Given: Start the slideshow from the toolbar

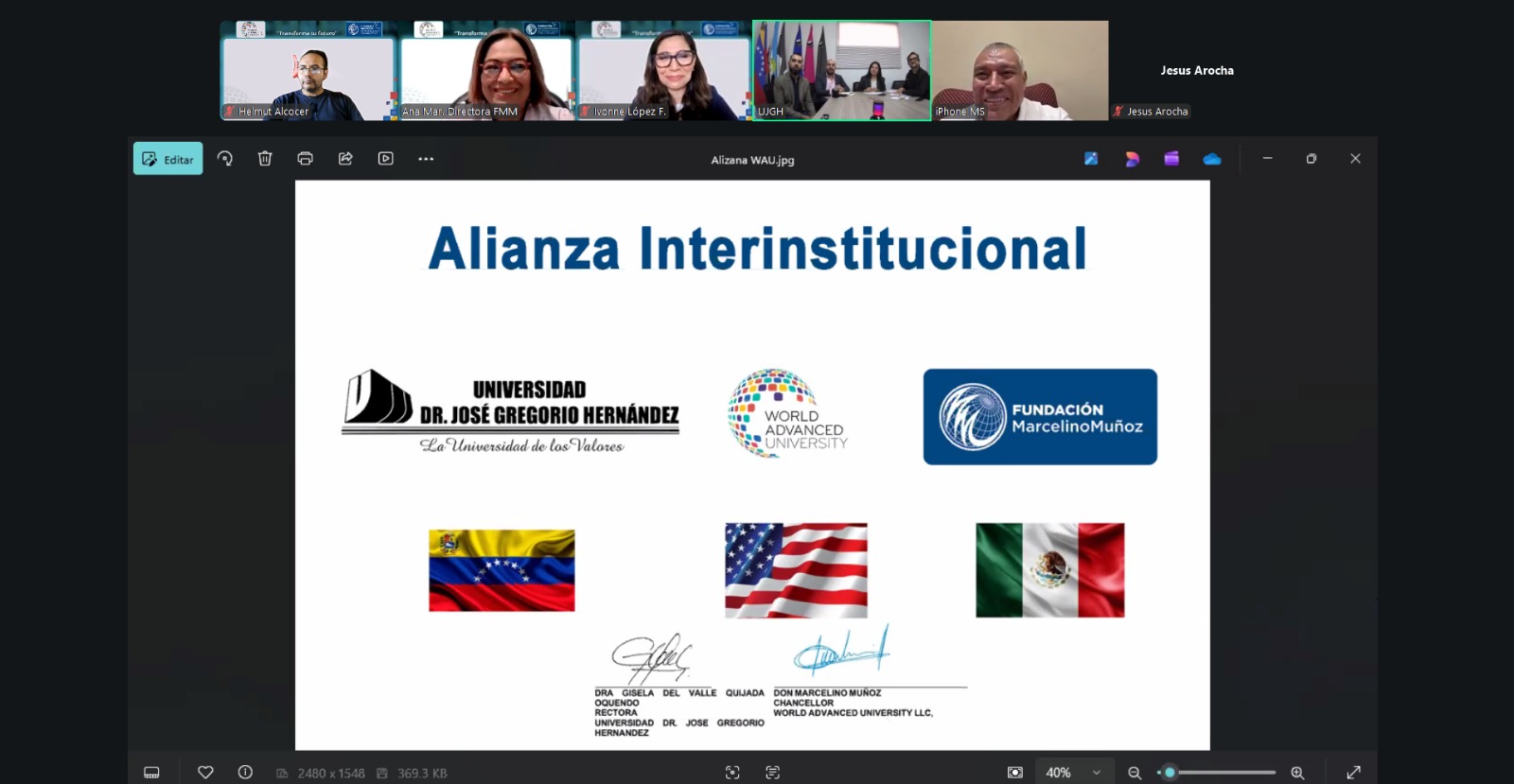Looking at the screenshot, I should point(386,159).
